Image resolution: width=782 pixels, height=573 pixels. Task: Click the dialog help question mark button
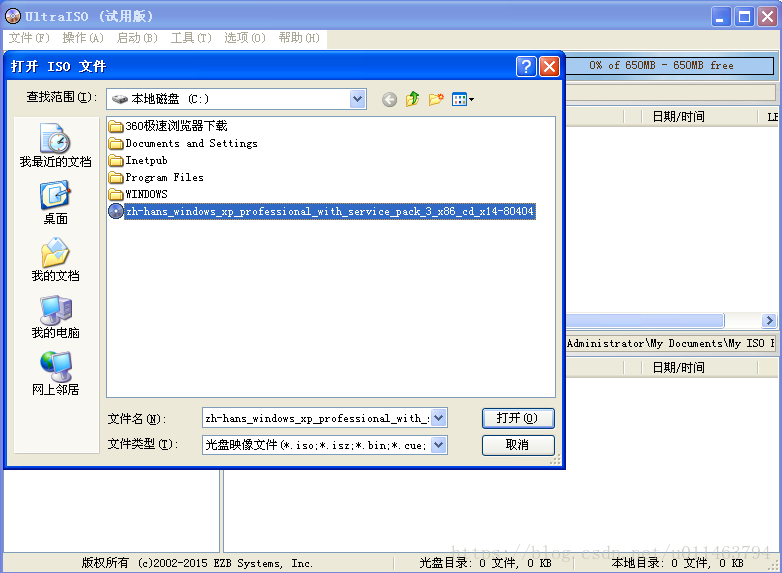tap(526, 66)
